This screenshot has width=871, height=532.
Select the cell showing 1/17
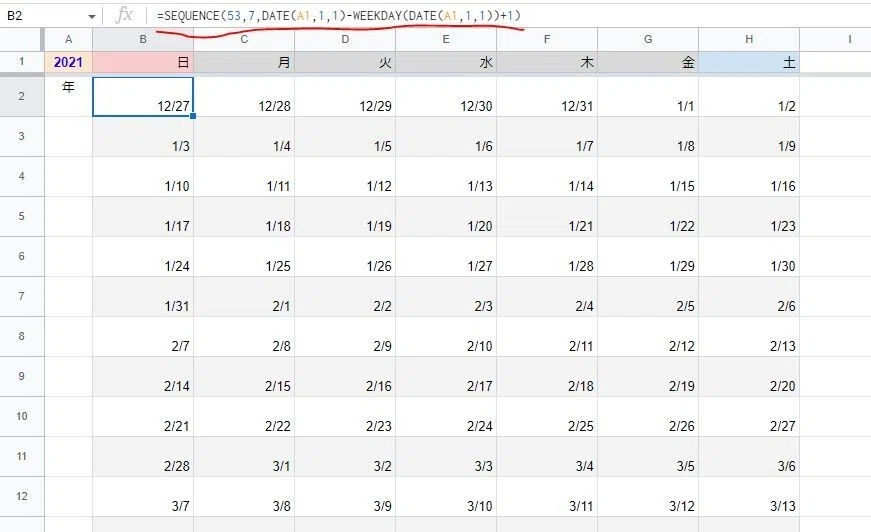(x=143, y=217)
